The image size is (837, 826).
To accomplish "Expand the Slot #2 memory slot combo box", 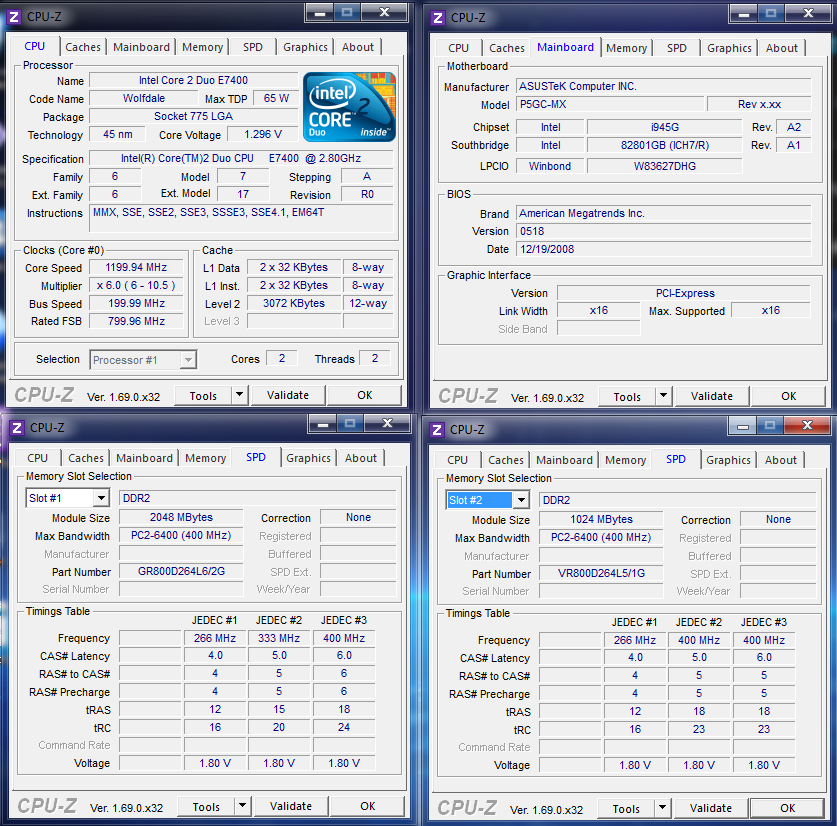I will pos(521,500).
